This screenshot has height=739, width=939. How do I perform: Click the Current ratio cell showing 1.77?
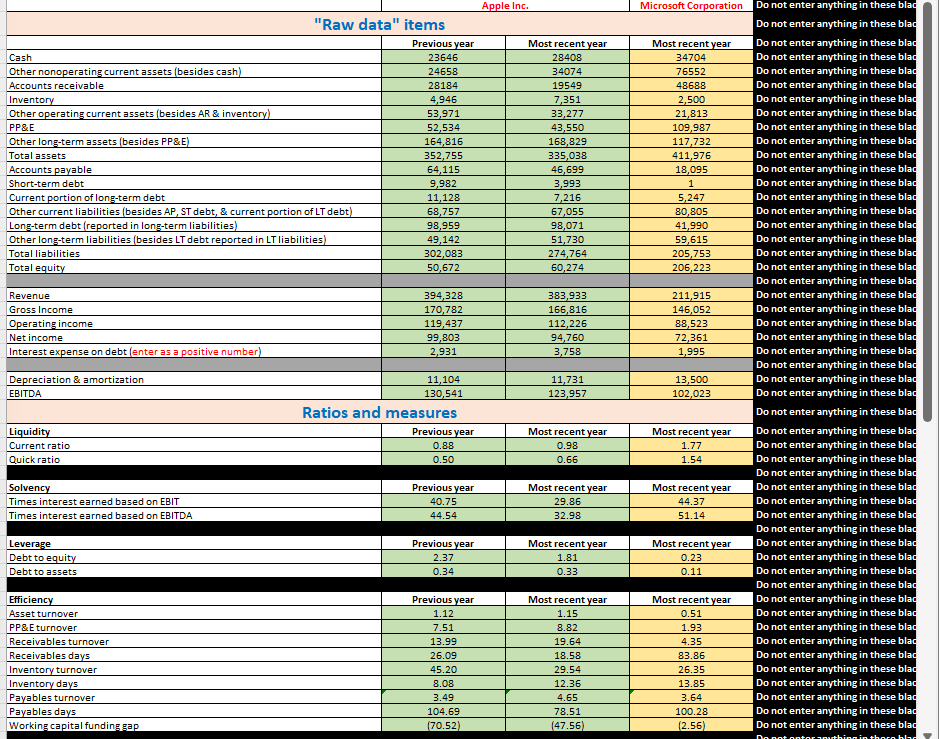click(x=690, y=445)
